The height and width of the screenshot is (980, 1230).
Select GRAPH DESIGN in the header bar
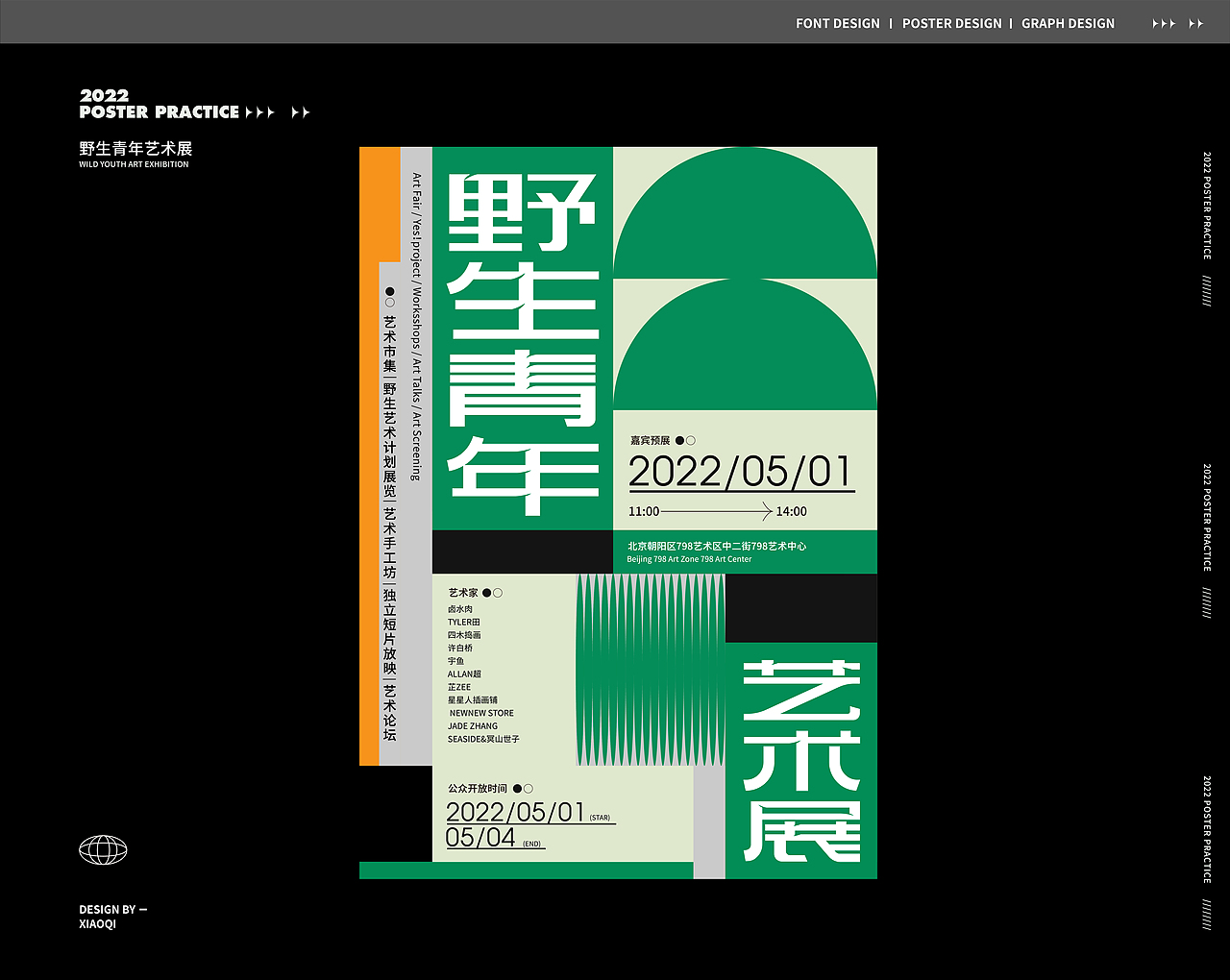1069,24
